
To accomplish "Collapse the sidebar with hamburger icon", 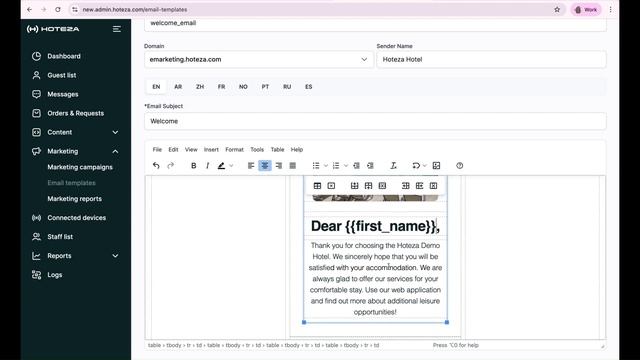I will pyautogui.click(x=117, y=29).
